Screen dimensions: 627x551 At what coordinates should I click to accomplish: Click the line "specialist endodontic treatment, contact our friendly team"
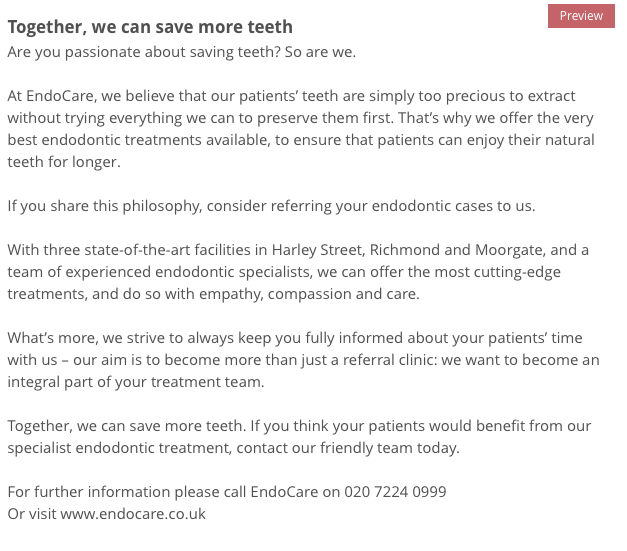pos(233,448)
